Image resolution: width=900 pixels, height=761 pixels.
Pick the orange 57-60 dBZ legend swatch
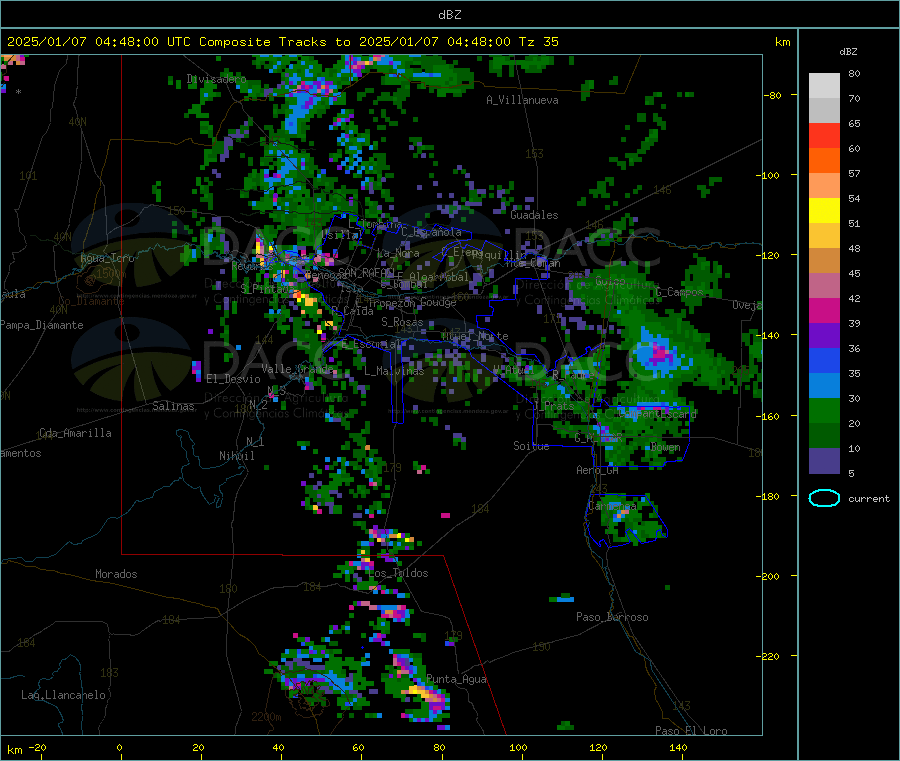coord(824,161)
